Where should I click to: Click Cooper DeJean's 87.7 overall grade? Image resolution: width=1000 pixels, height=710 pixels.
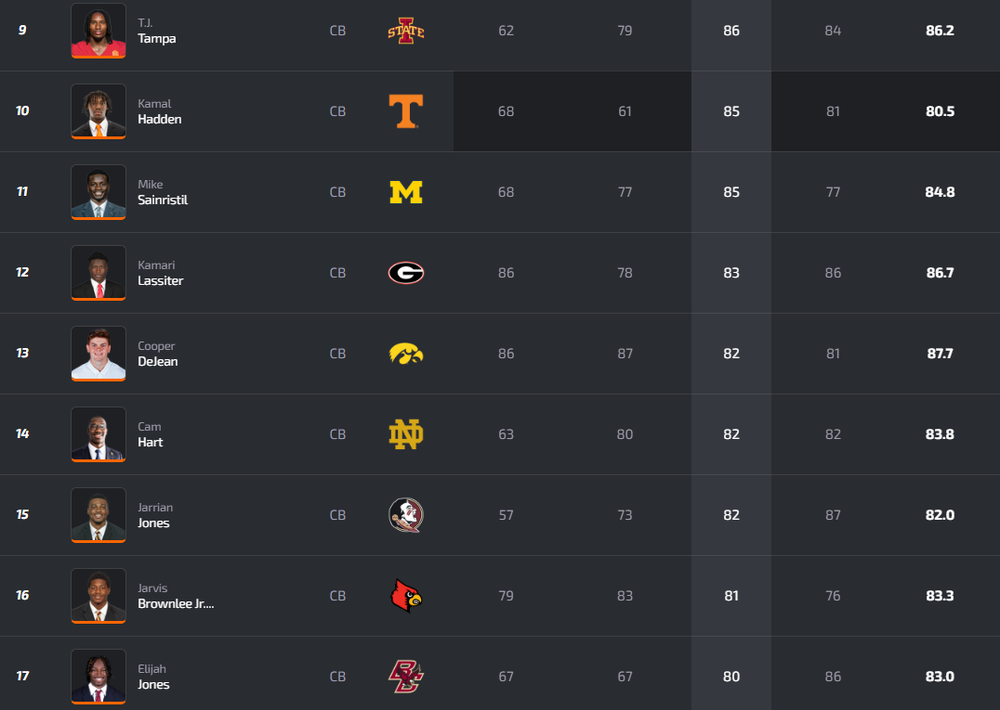940,353
